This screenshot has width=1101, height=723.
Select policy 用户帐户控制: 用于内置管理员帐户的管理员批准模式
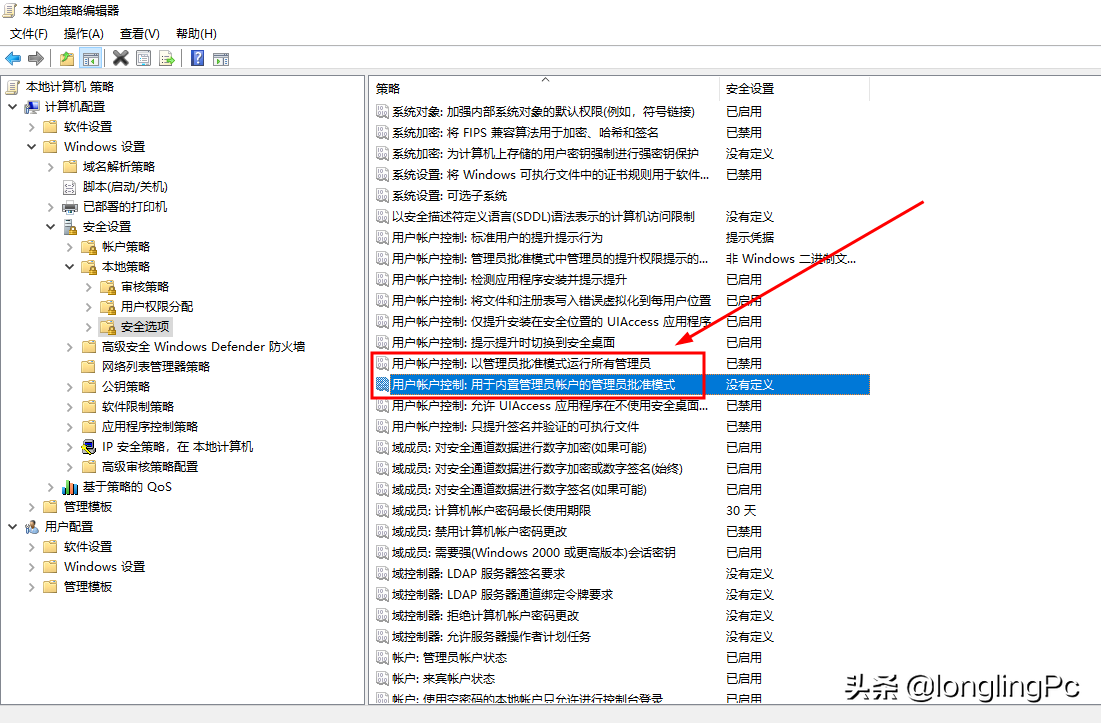tap(534, 385)
